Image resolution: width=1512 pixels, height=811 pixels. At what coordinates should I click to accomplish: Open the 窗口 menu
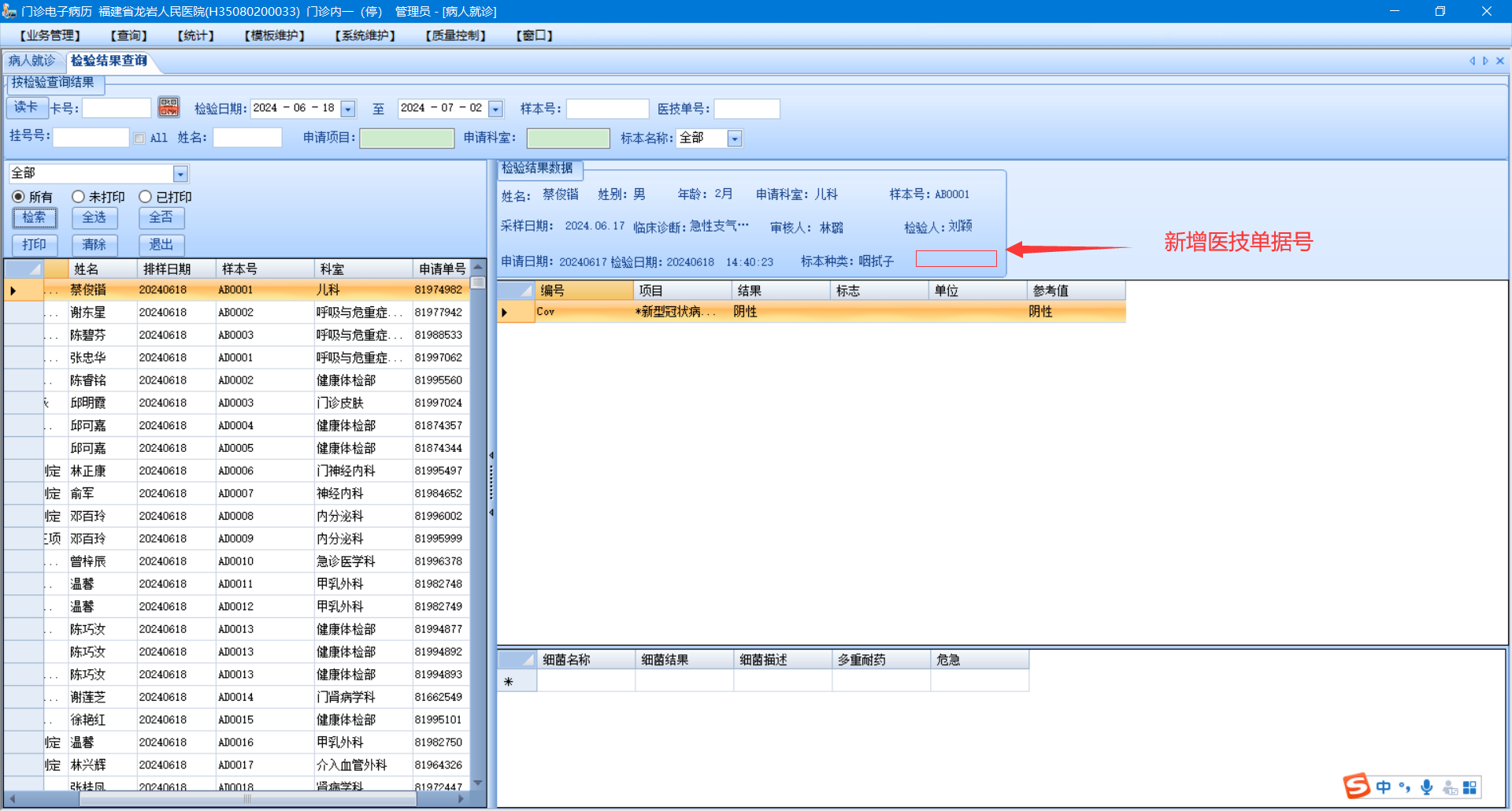[535, 35]
